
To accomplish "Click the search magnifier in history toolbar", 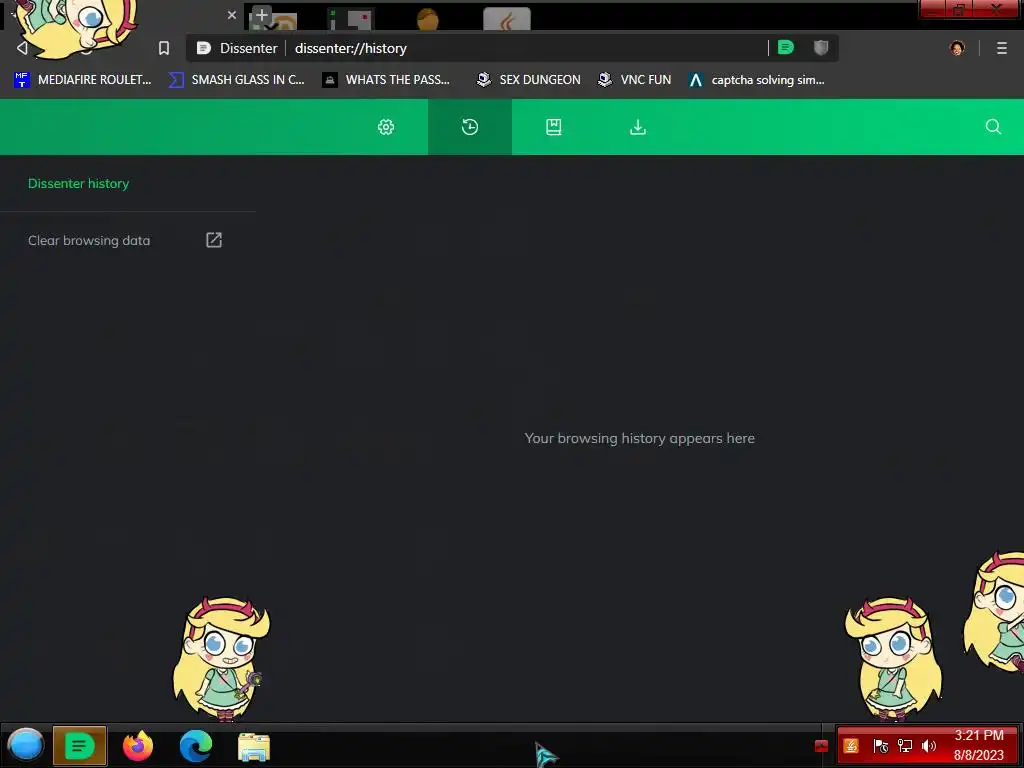I will pos(993,127).
